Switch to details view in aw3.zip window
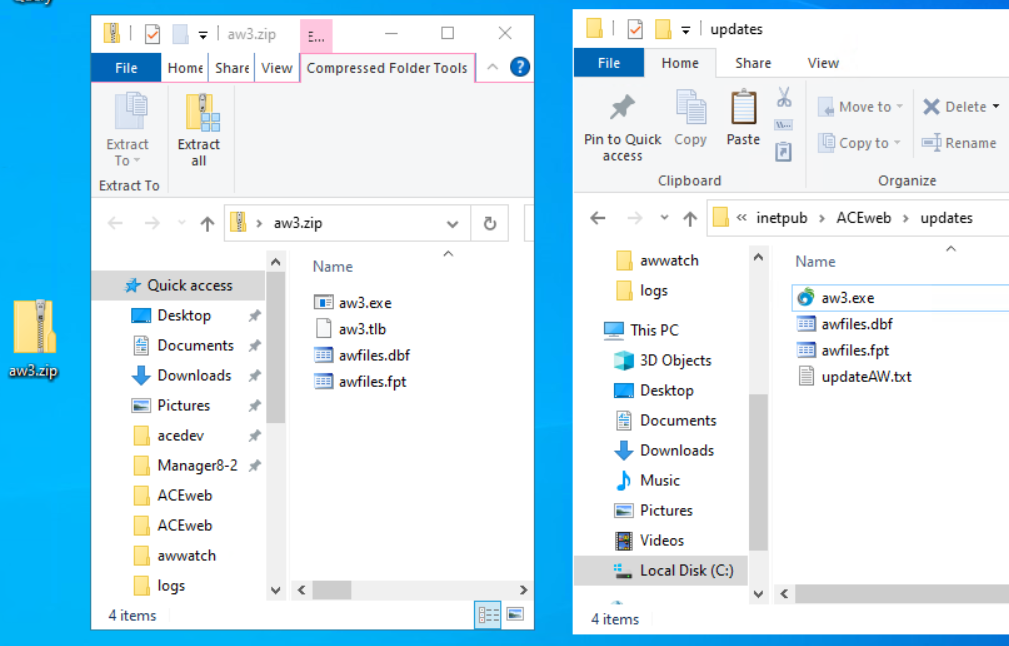The height and width of the screenshot is (646, 1009). click(x=488, y=614)
